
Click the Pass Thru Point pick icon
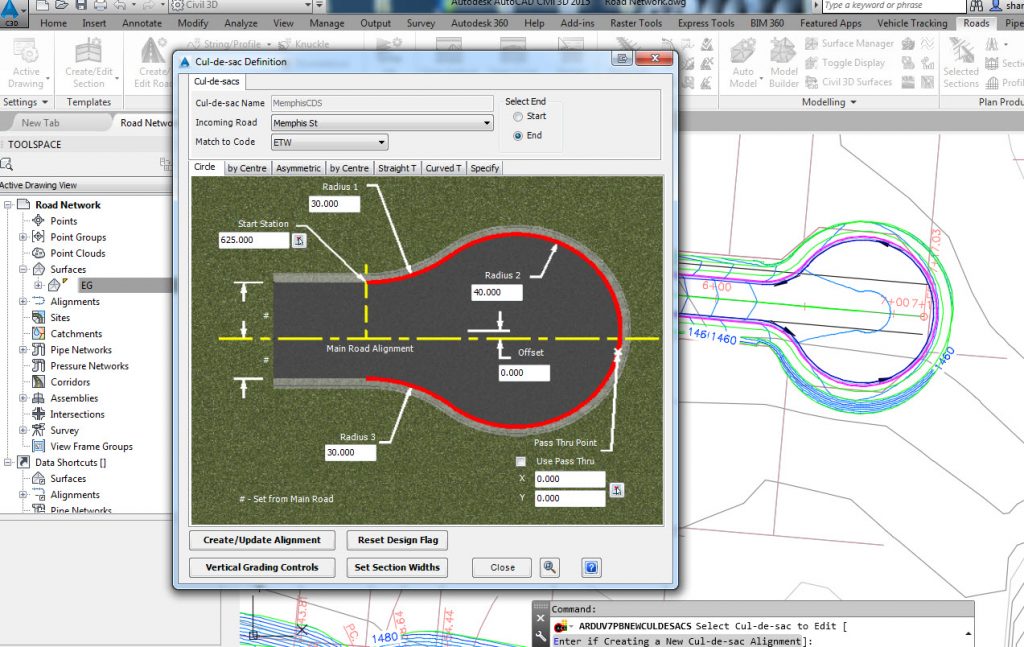(x=616, y=490)
